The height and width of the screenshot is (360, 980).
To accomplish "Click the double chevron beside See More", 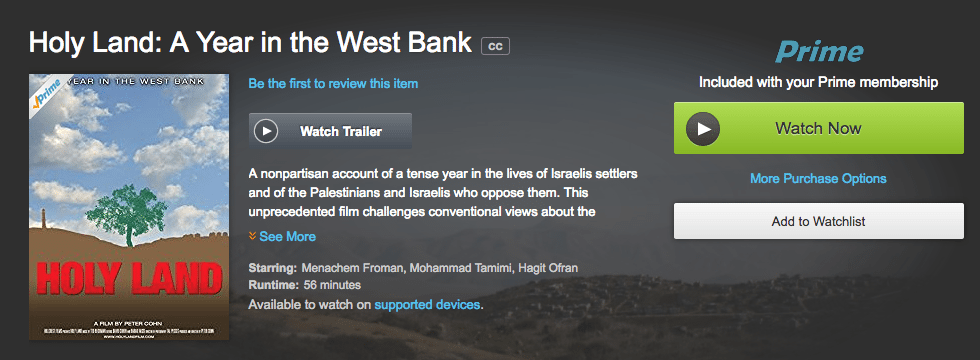I will point(252,236).
